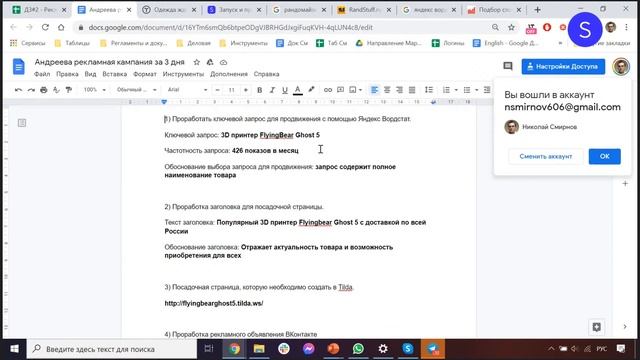Image resolution: width=640 pixels, height=360 pixels.
Task: Print the document with the printer icon
Action: point(44,90)
